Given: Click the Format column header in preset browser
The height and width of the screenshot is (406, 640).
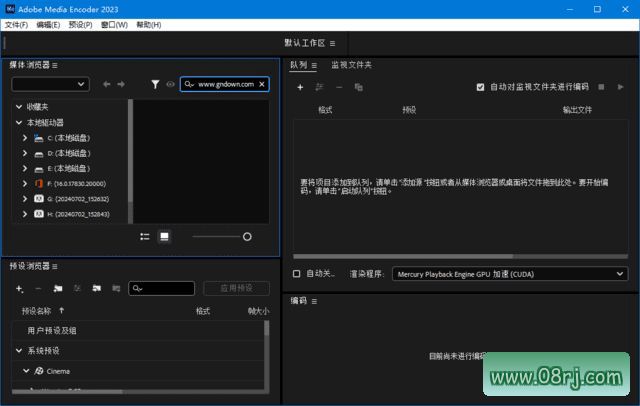Looking at the screenshot, I should click(x=203, y=311).
